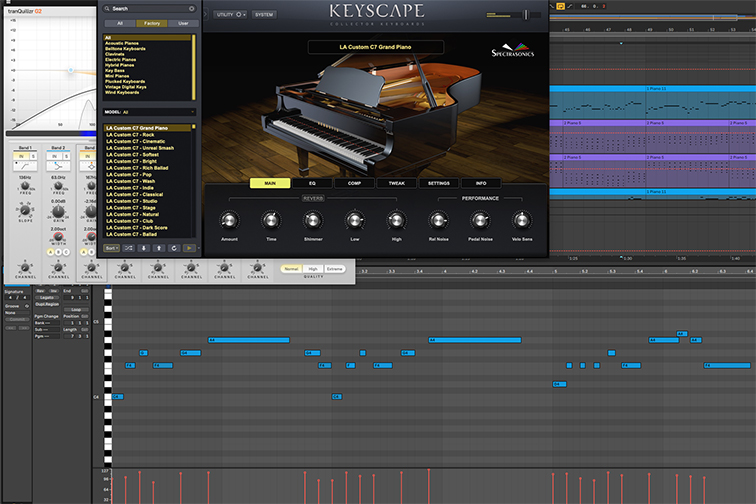
Task: Select Band 1 high-pass filter shape icon
Action: click(25, 166)
